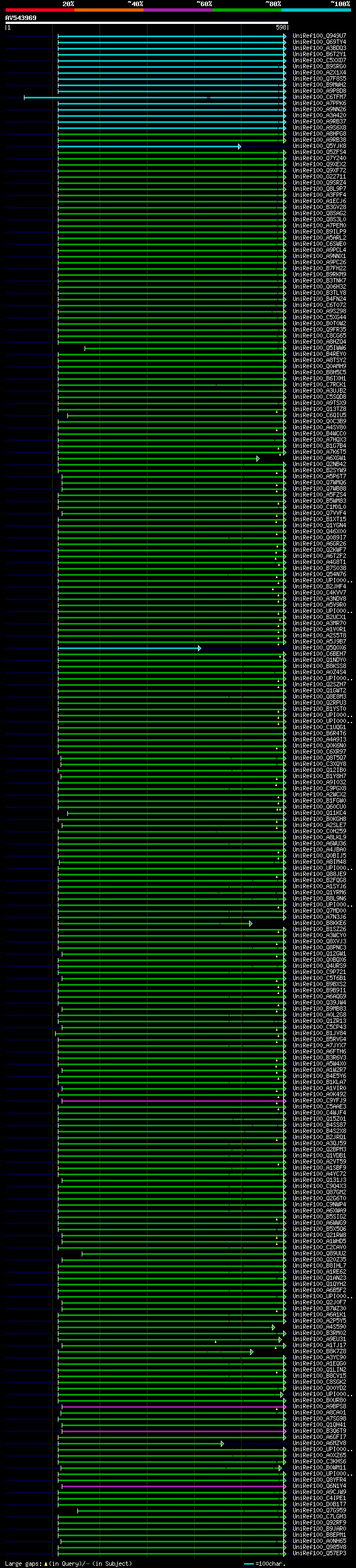Select label UniRef100_A6T2F2
Image resolution: width=356 pixels, height=1568 pixels.
319,556
